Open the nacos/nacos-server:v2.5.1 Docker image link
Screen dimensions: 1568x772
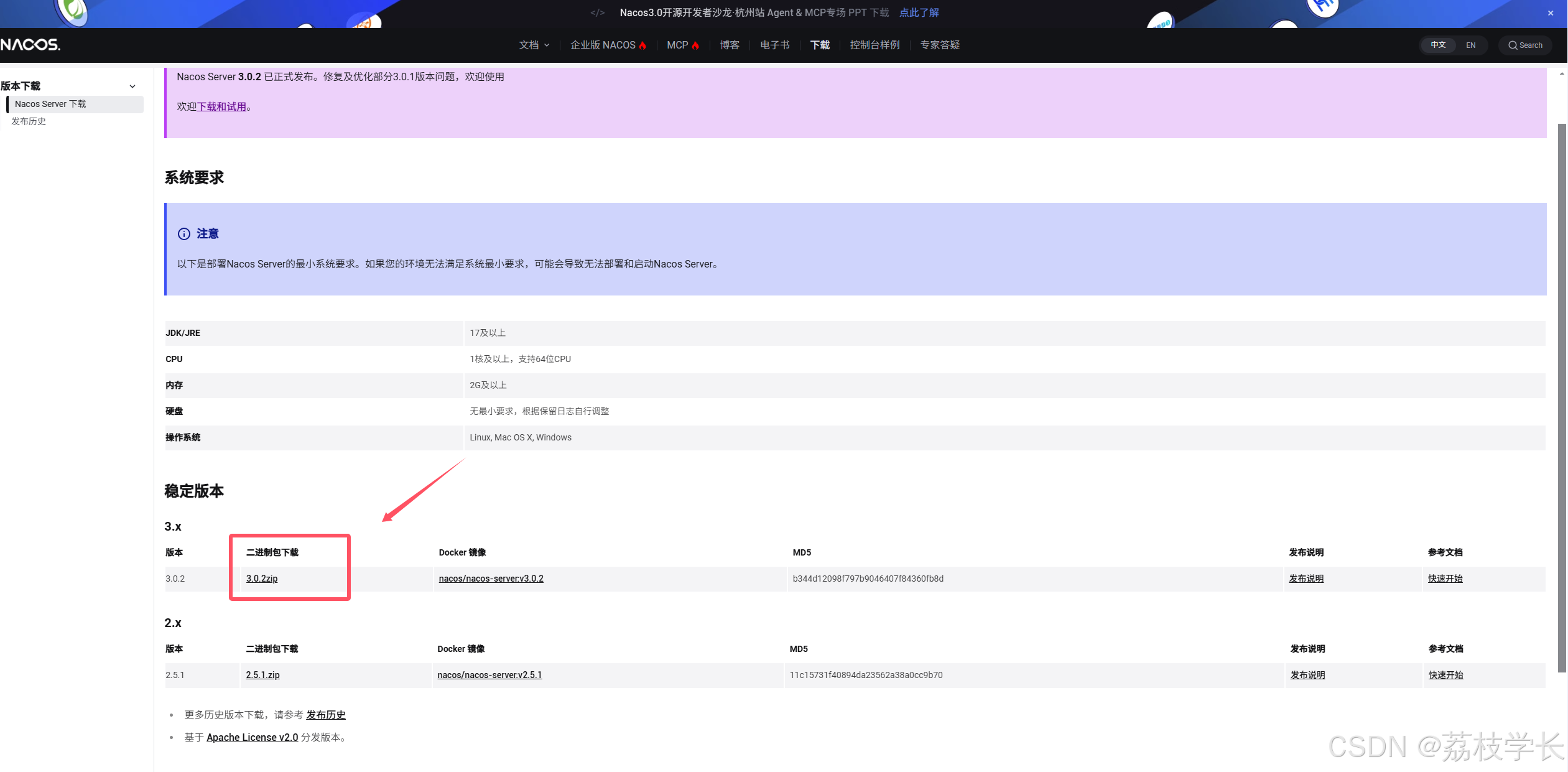tap(489, 675)
